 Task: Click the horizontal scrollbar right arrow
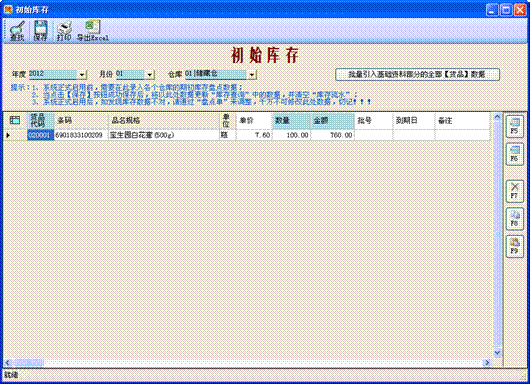(487, 362)
